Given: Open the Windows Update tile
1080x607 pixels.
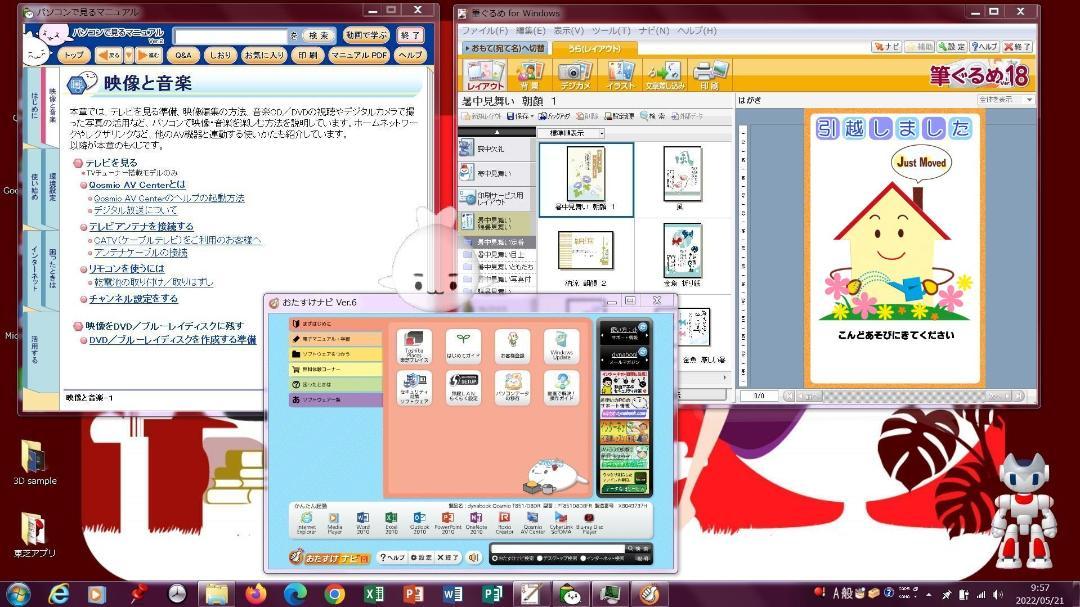Looking at the screenshot, I should [561, 347].
